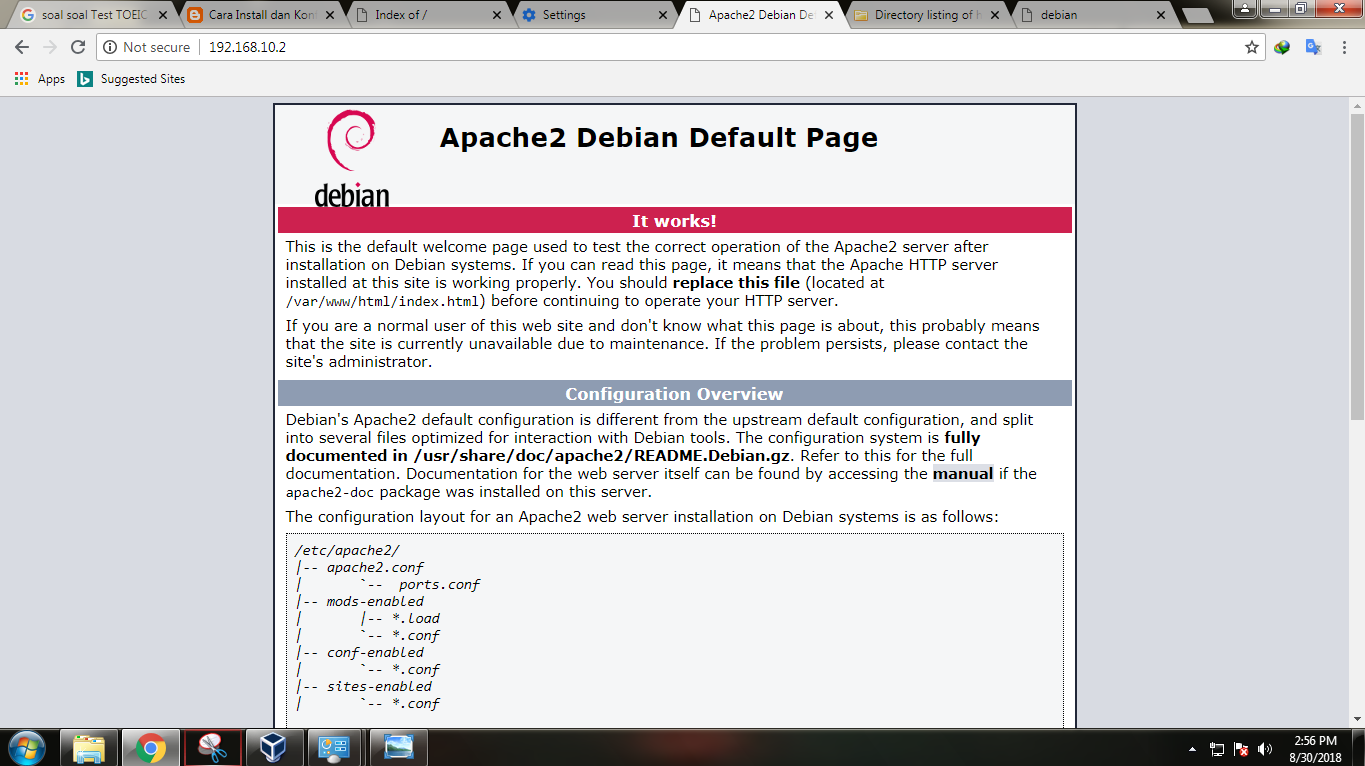Open the volume control speaker icon
This screenshot has width=1365, height=766.
pos(1265,748)
